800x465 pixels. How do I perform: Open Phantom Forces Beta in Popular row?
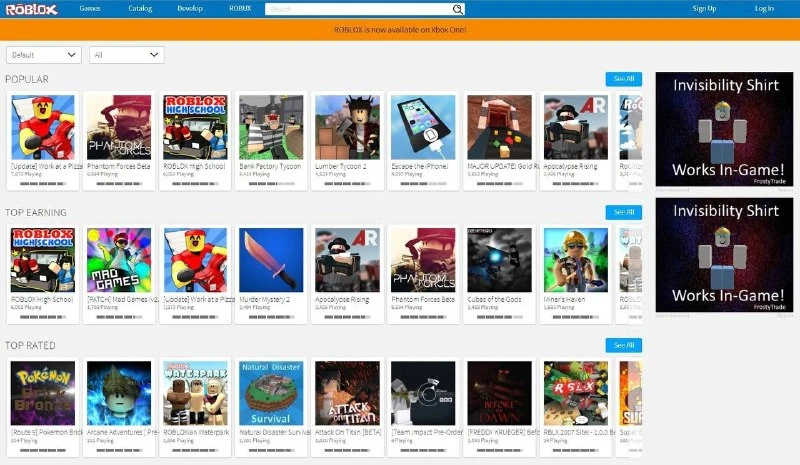tap(119, 127)
